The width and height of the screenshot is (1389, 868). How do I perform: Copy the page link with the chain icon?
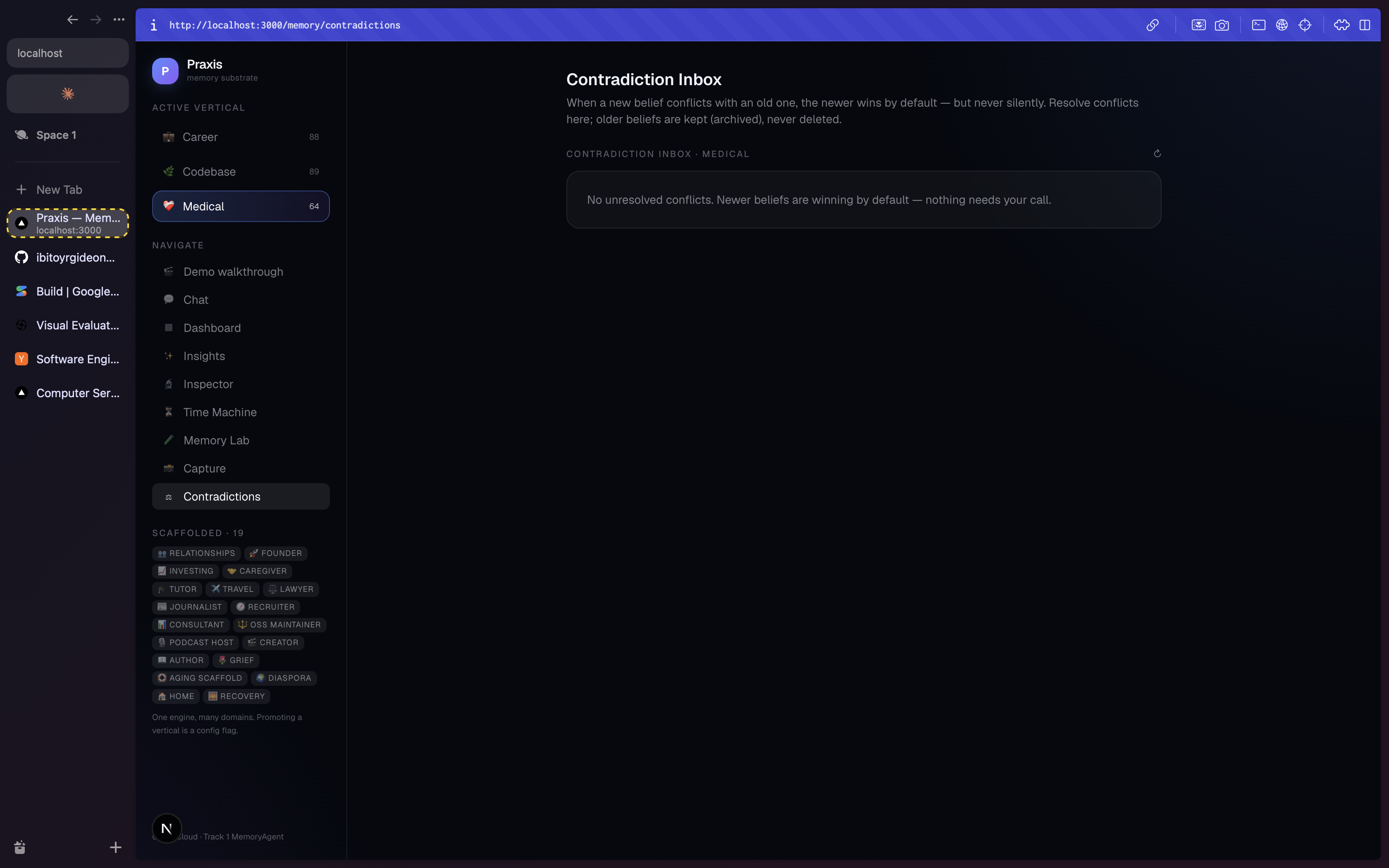click(1153, 25)
